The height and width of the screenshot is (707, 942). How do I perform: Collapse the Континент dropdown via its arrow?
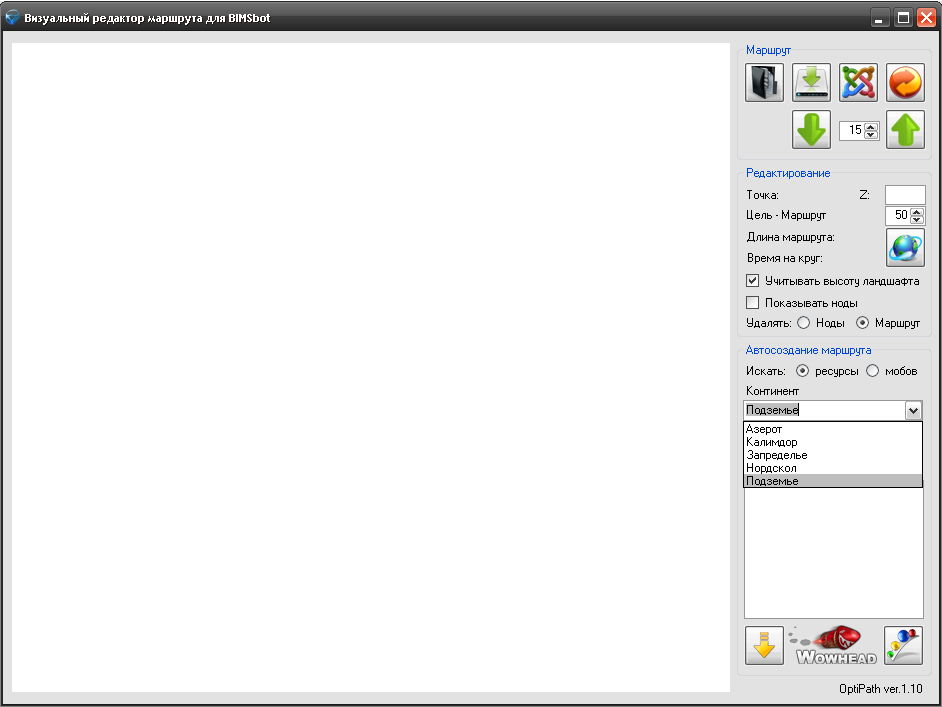click(x=913, y=410)
